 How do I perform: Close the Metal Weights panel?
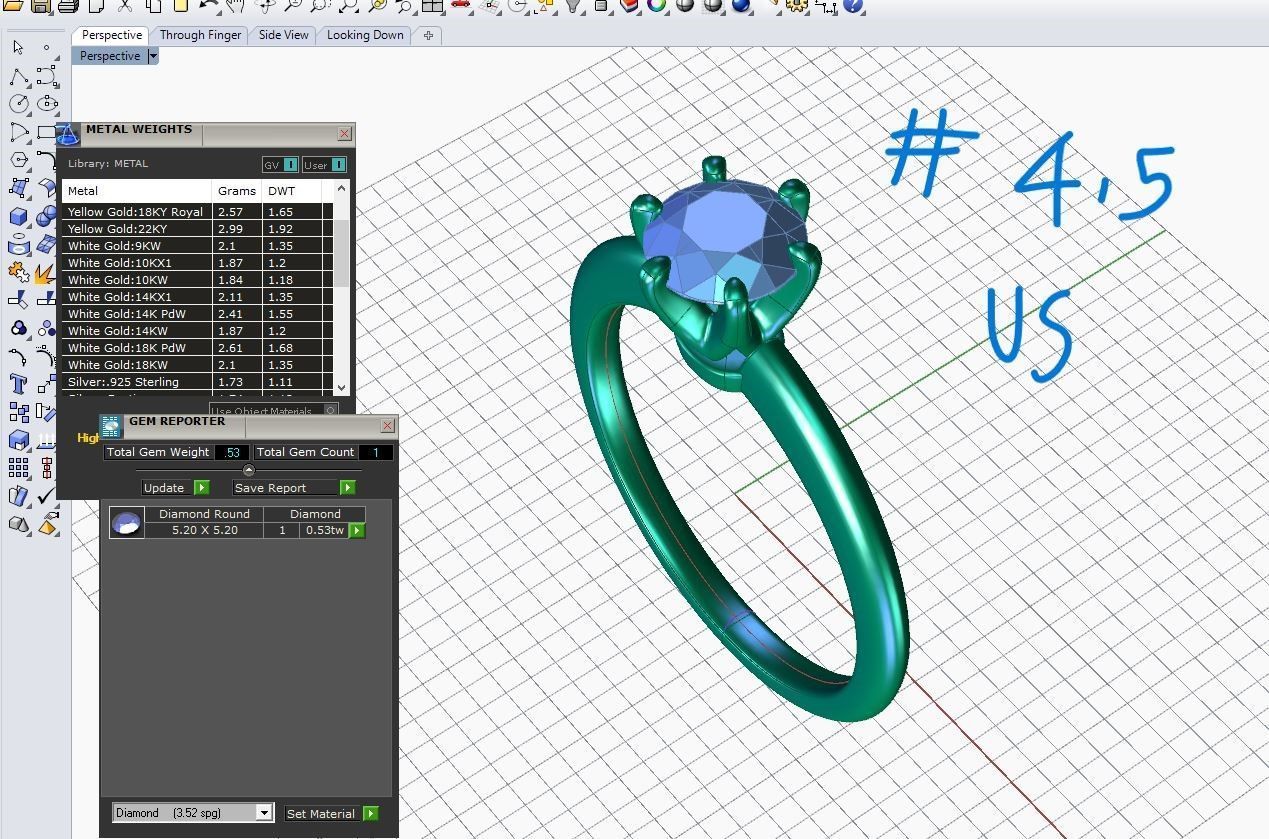pyautogui.click(x=345, y=133)
